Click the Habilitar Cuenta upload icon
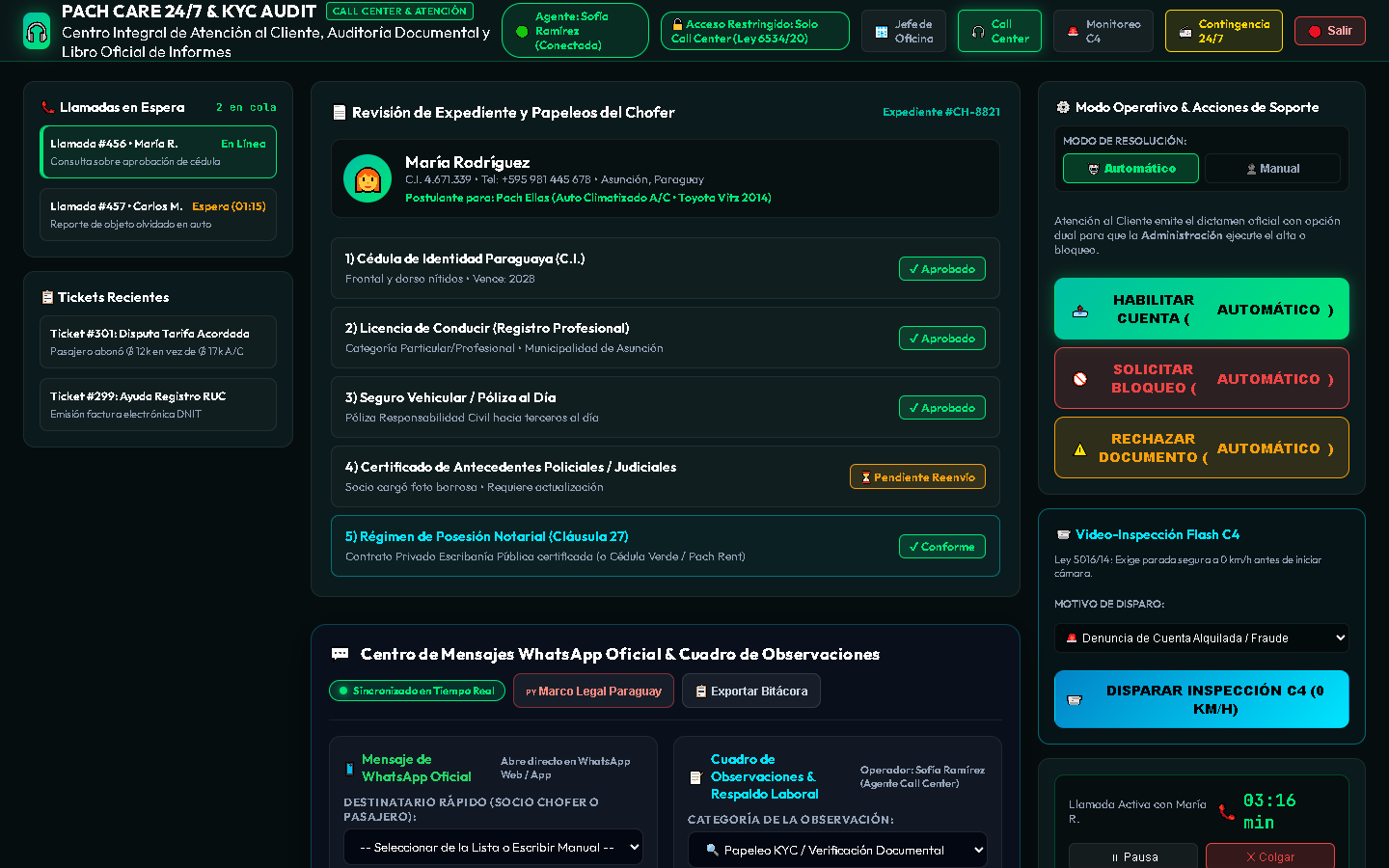The height and width of the screenshot is (868, 1389). [x=1080, y=310]
